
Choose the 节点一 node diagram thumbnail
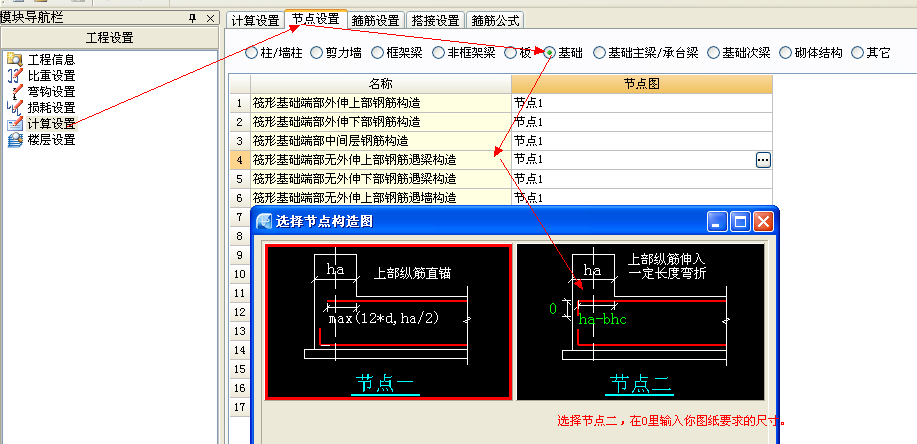[x=388, y=322]
